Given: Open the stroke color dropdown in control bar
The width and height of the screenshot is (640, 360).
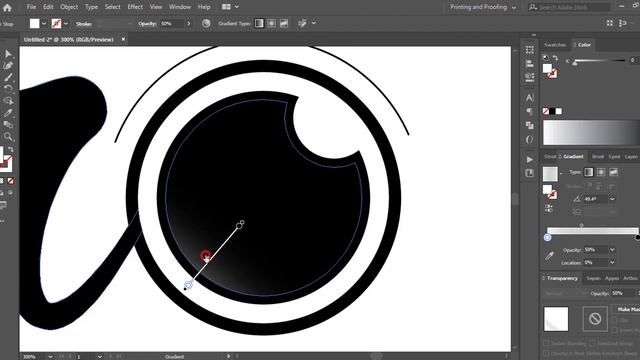Looking at the screenshot, I should (x=66, y=24).
